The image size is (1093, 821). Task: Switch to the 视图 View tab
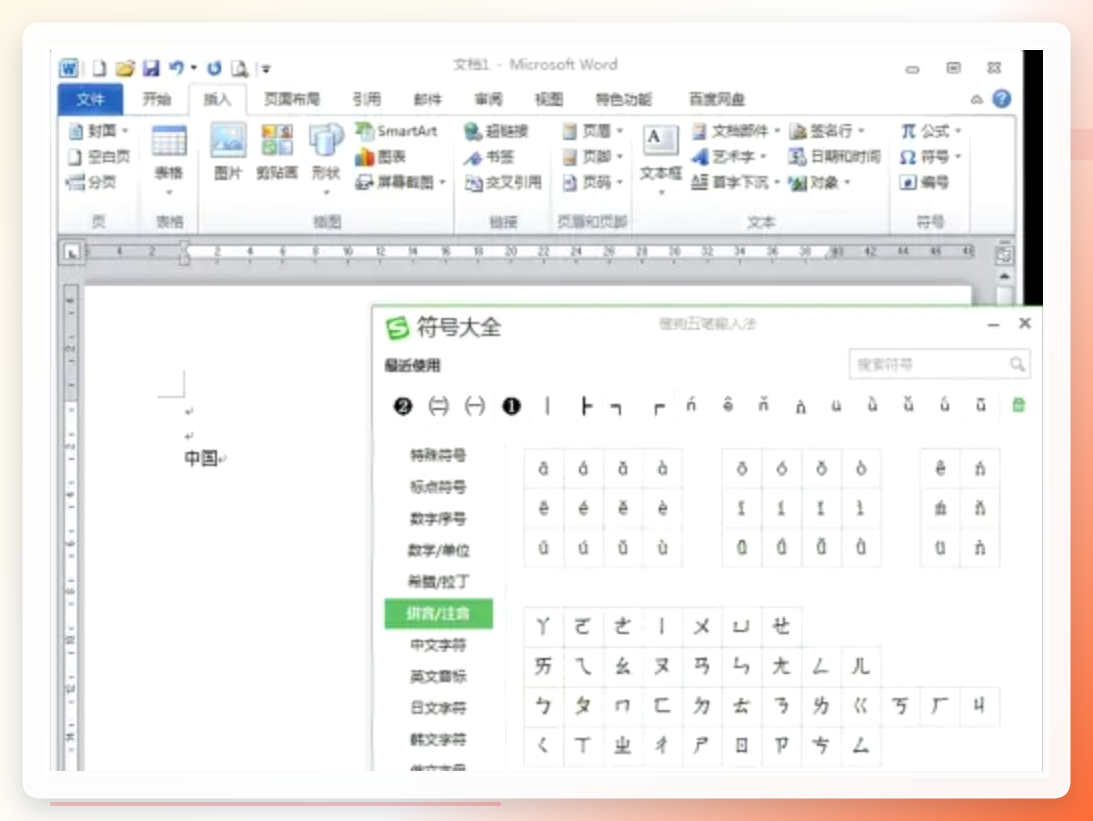coord(549,99)
